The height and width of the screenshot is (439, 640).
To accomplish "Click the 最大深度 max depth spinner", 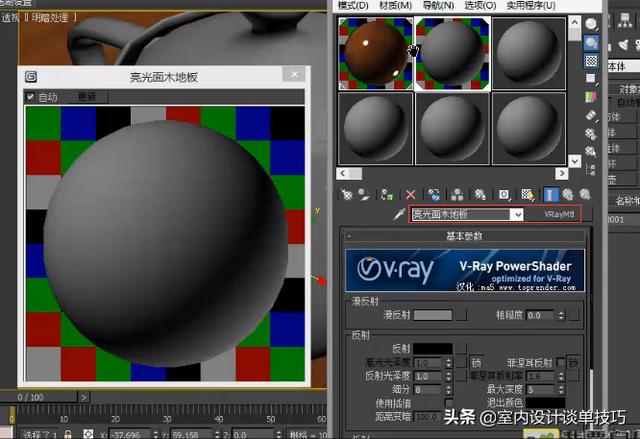I will pos(561,390).
